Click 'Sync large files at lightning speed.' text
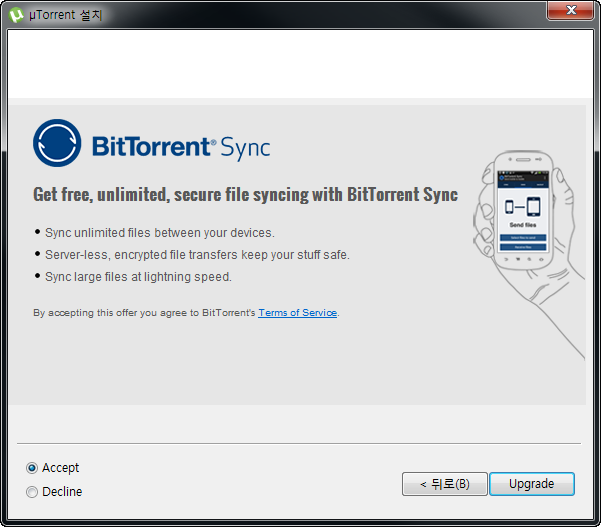 click(x=138, y=276)
